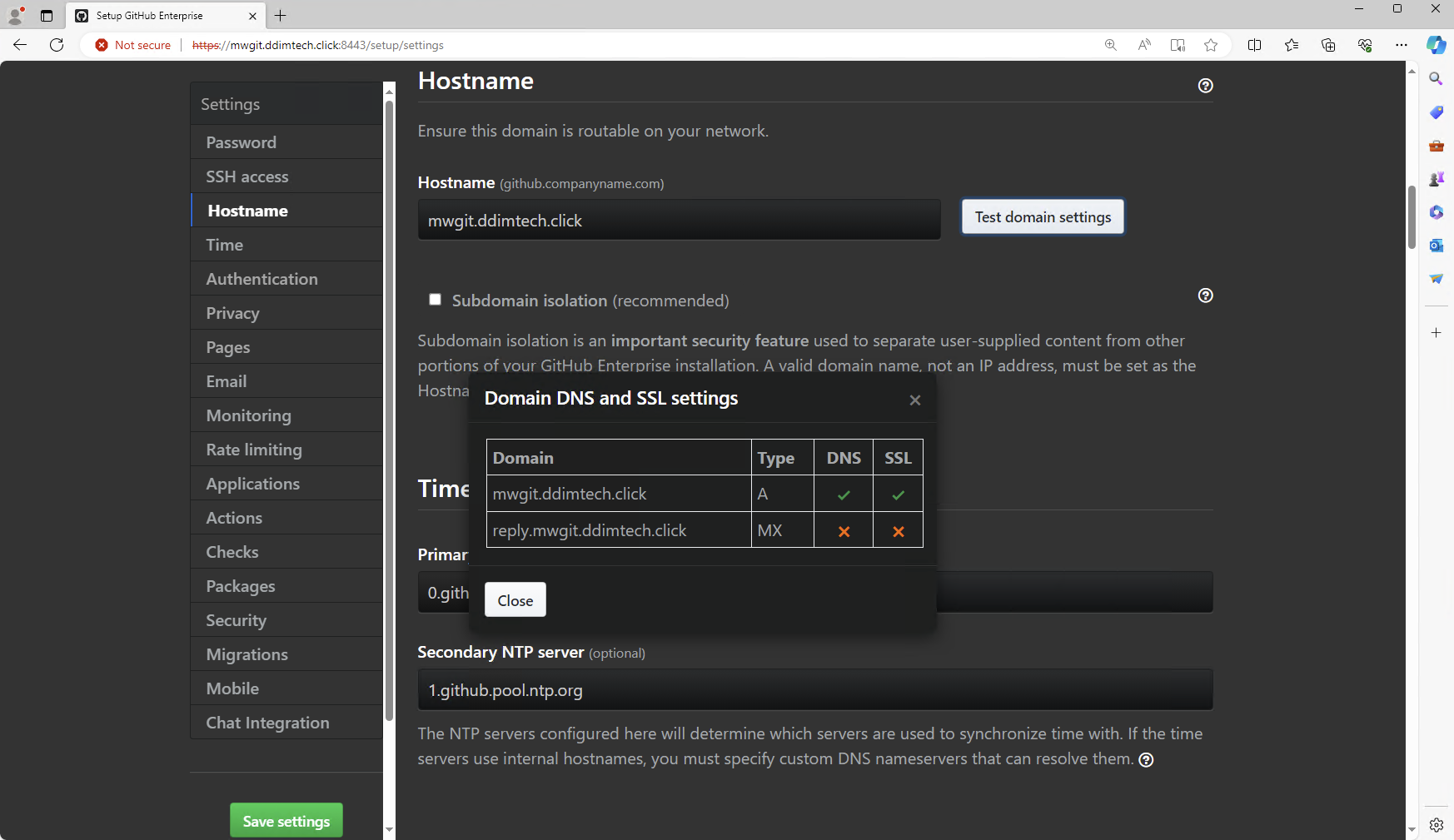The image size is (1454, 840).
Task: Open the sidebar Games chess icon
Action: click(x=1436, y=179)
